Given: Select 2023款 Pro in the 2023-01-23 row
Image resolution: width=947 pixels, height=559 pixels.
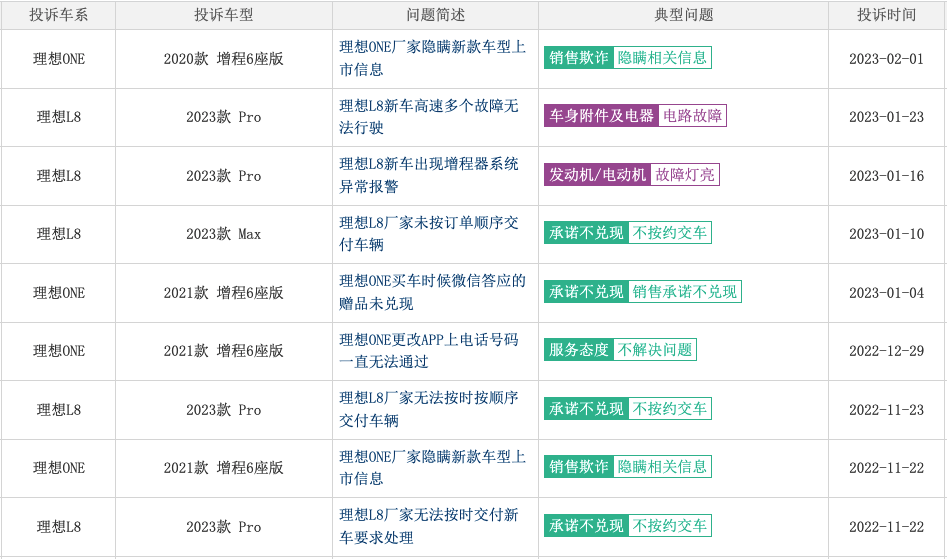Looking at the screenshot, I should [223, 117].
